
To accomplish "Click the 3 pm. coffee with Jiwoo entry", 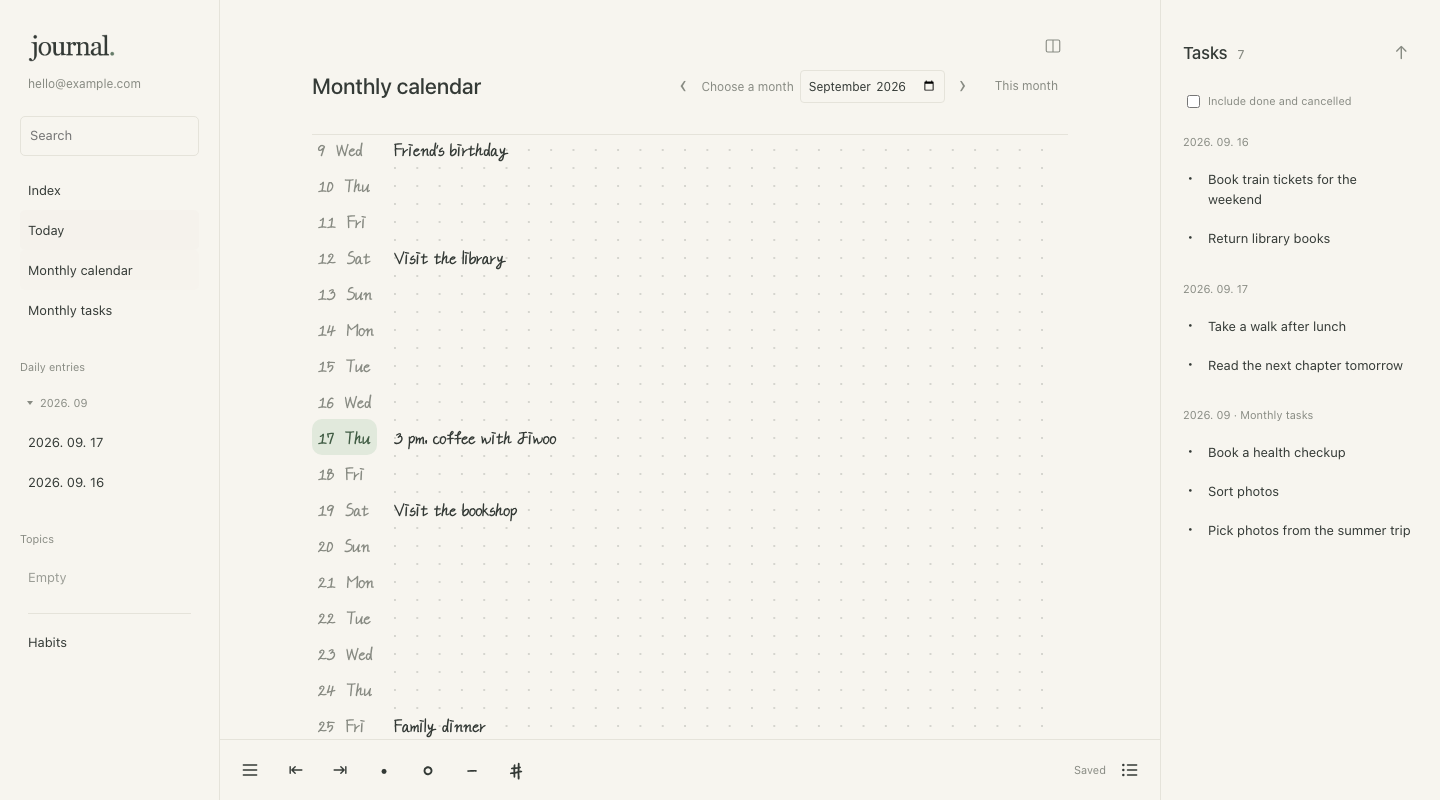I will (475, 439).
